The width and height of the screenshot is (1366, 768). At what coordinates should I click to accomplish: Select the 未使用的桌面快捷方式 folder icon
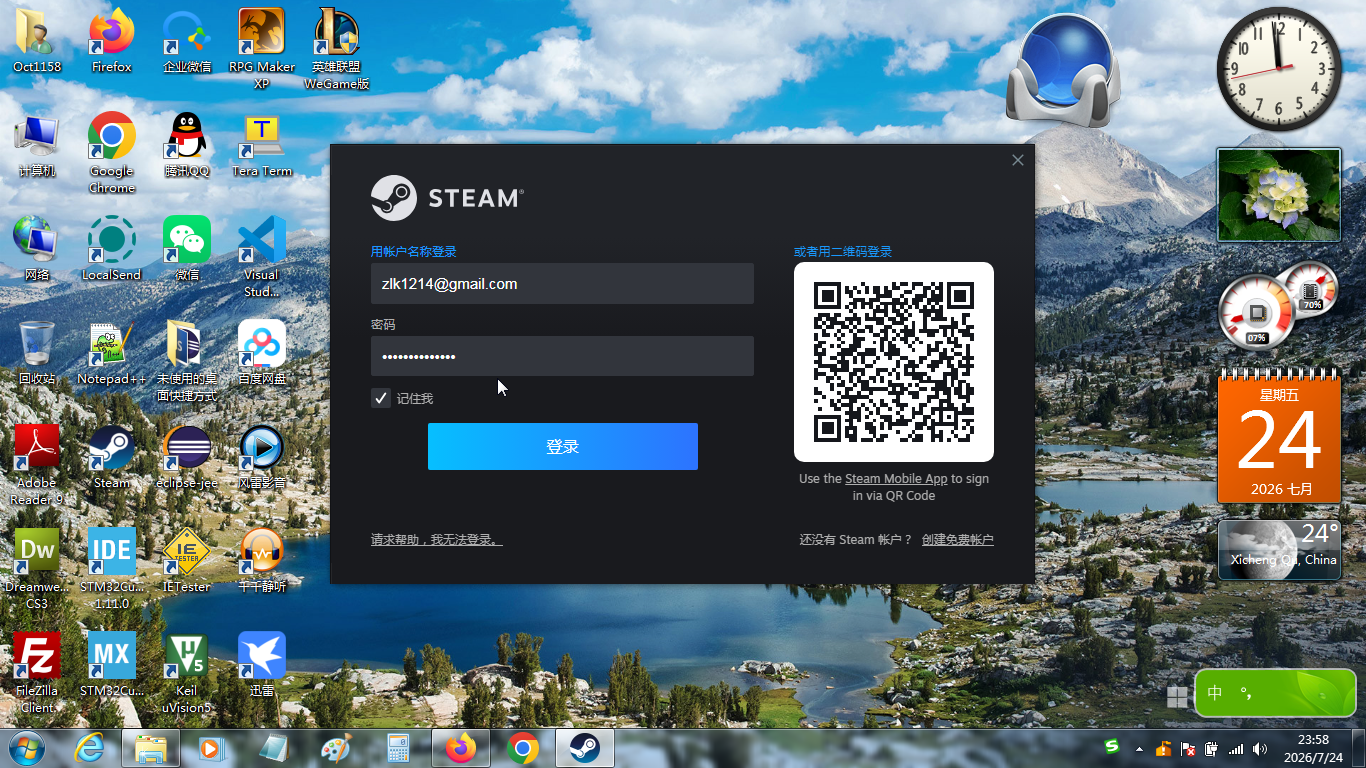click(187, 361)
